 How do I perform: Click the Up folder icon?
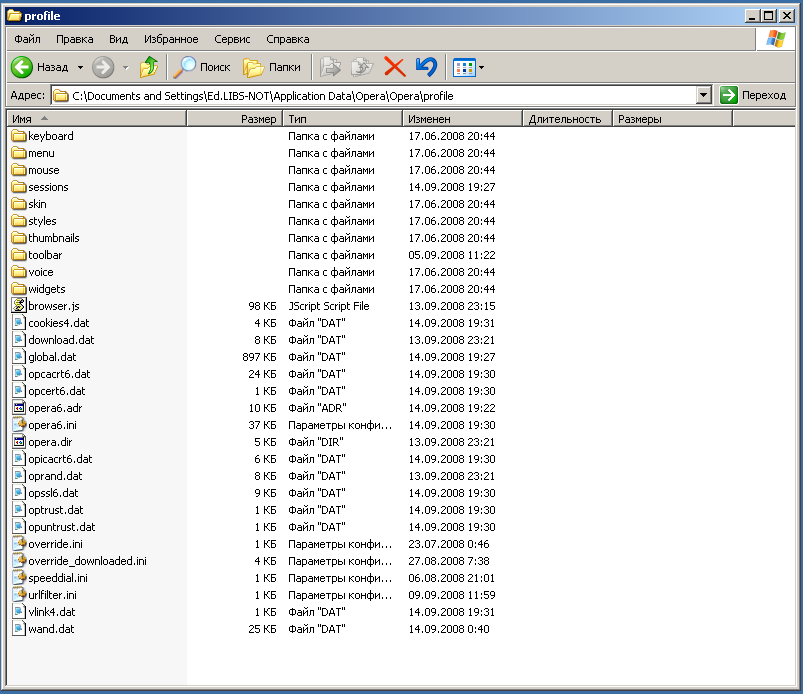(149, 67)
